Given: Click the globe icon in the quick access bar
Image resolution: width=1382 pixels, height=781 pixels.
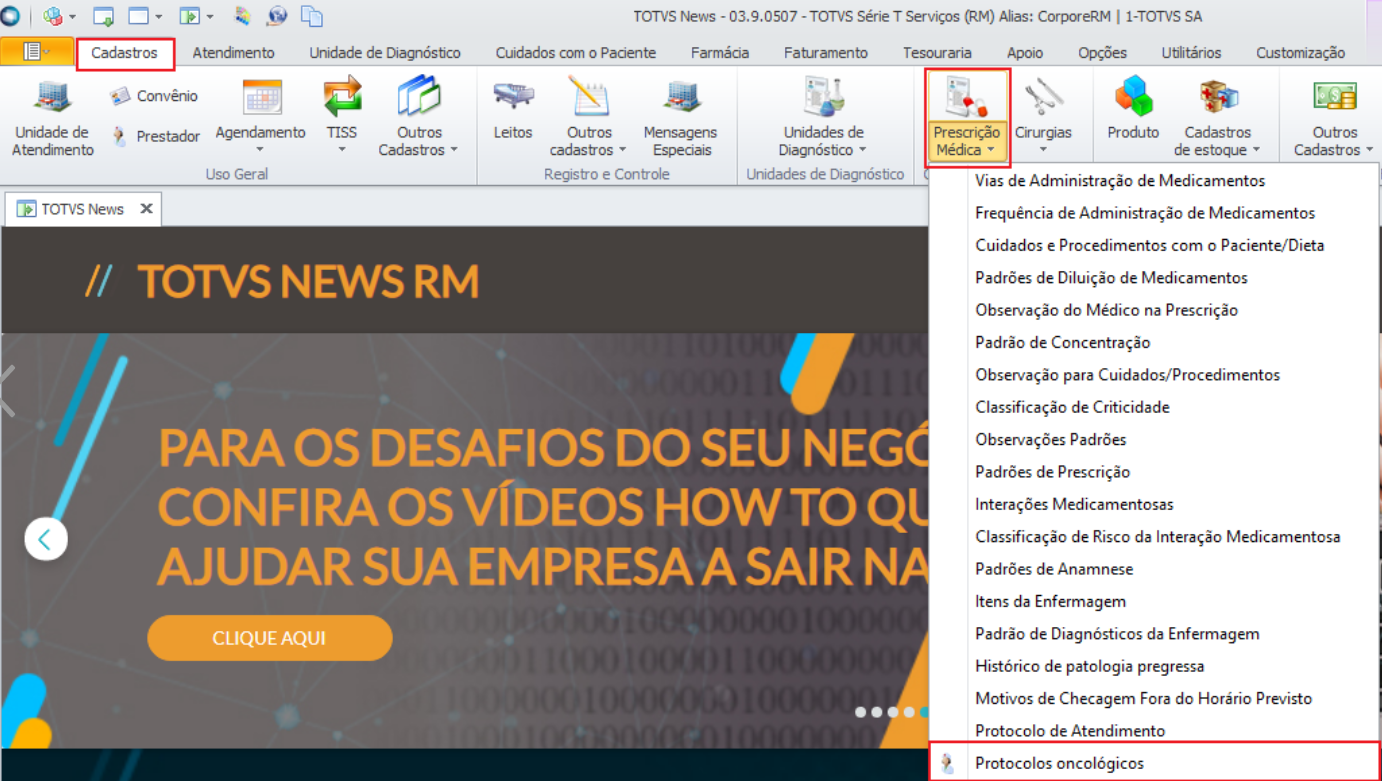Looking at the screenshot, I should [x=277, y=16].
